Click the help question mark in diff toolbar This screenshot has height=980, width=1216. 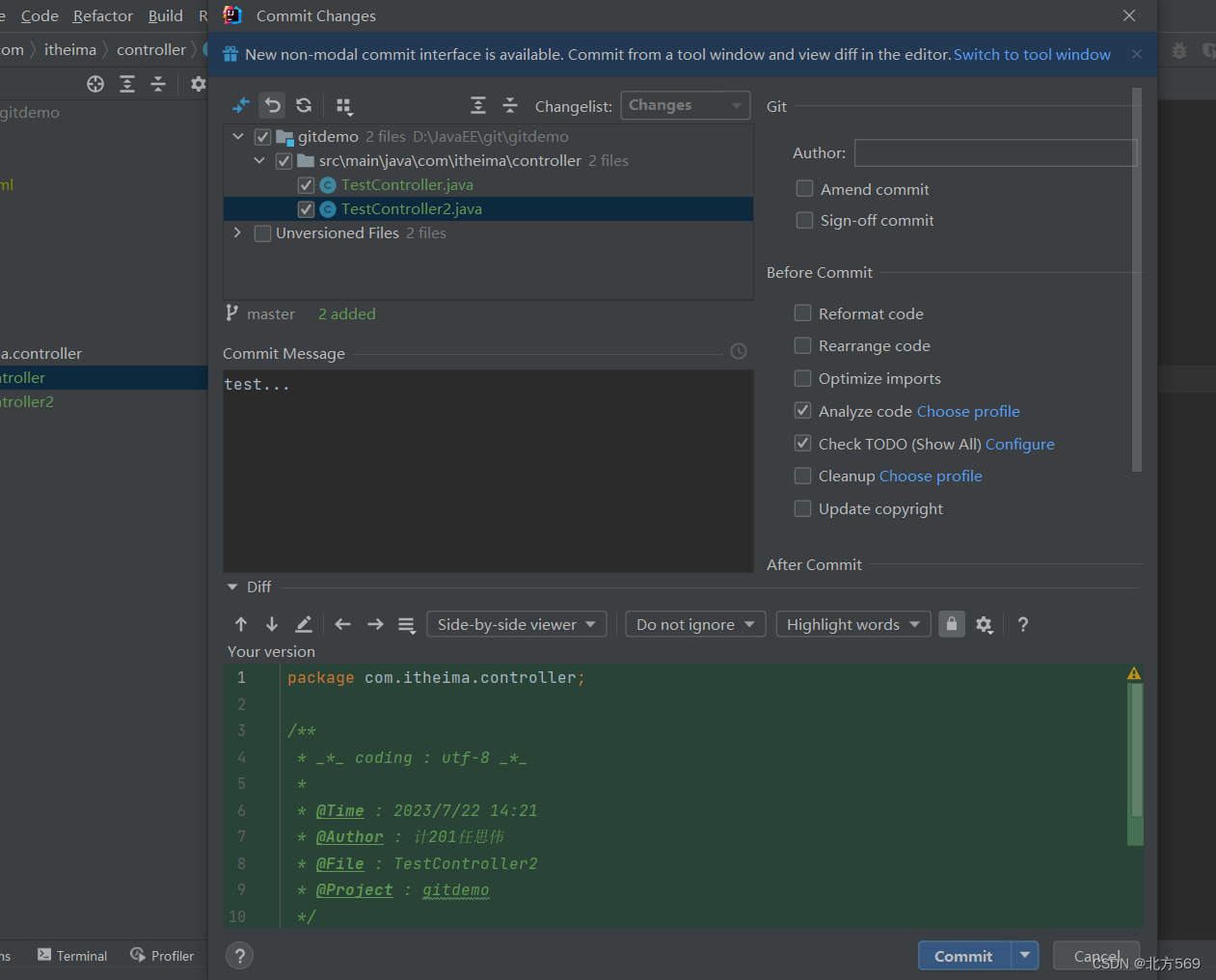click(1022, 624)
